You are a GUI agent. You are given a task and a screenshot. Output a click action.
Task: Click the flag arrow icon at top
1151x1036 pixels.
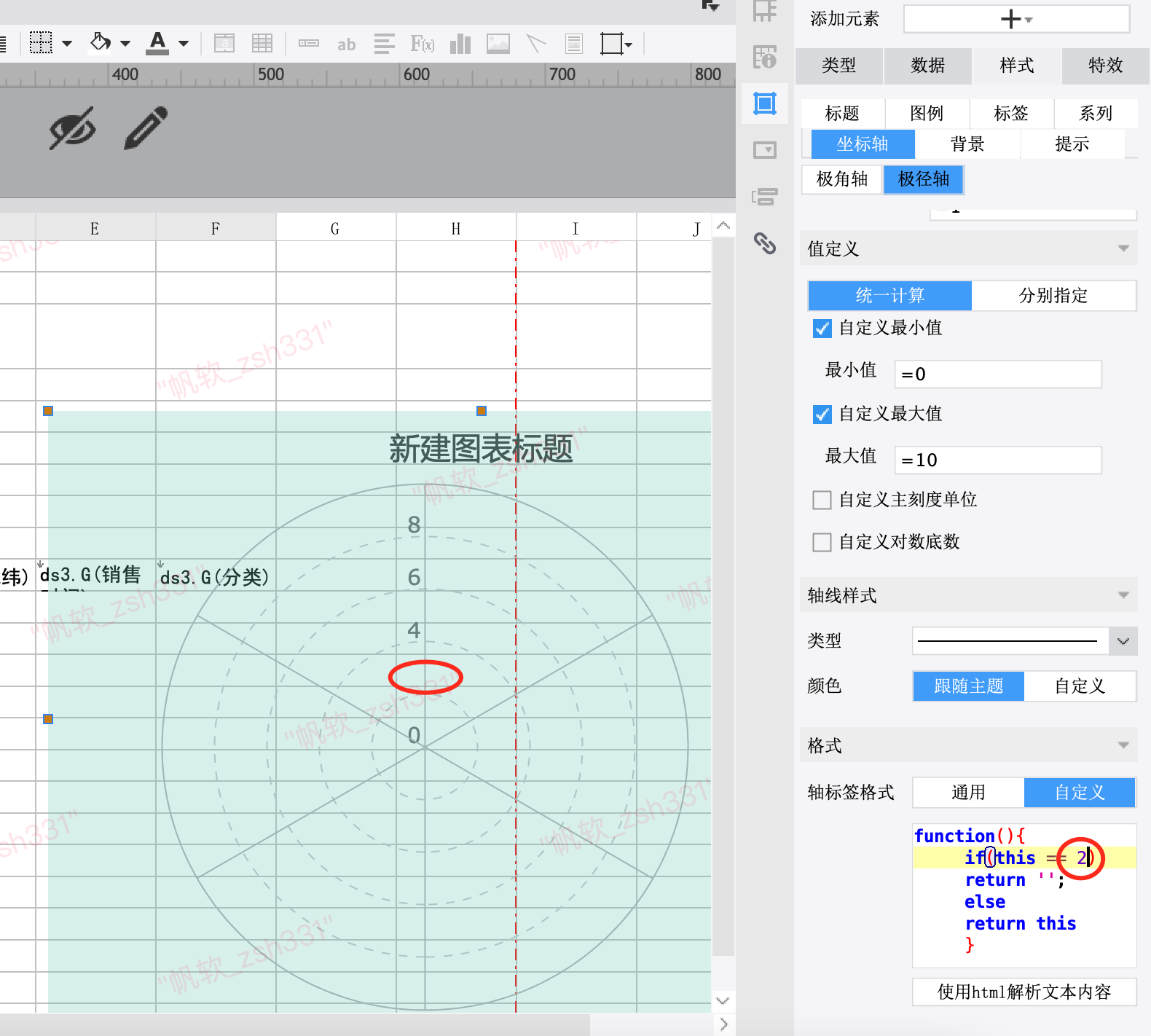[710, 5]
